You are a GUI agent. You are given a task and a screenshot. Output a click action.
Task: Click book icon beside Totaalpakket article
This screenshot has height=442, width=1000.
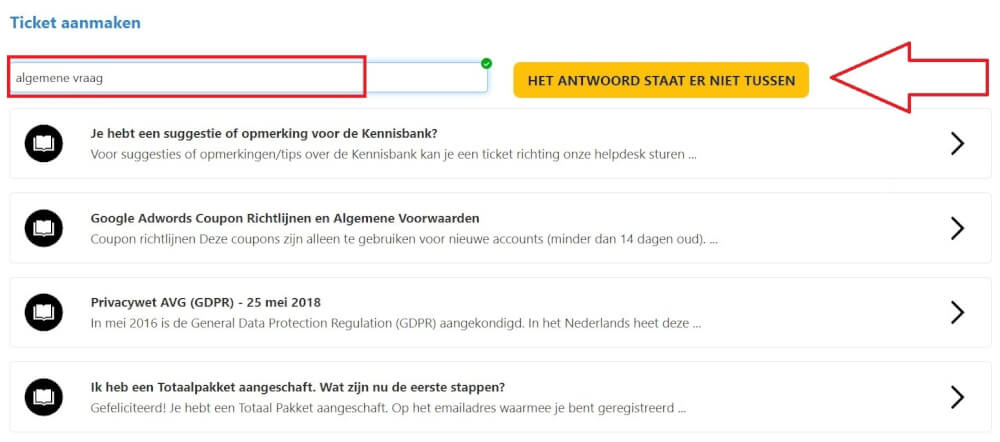(43, 397)
